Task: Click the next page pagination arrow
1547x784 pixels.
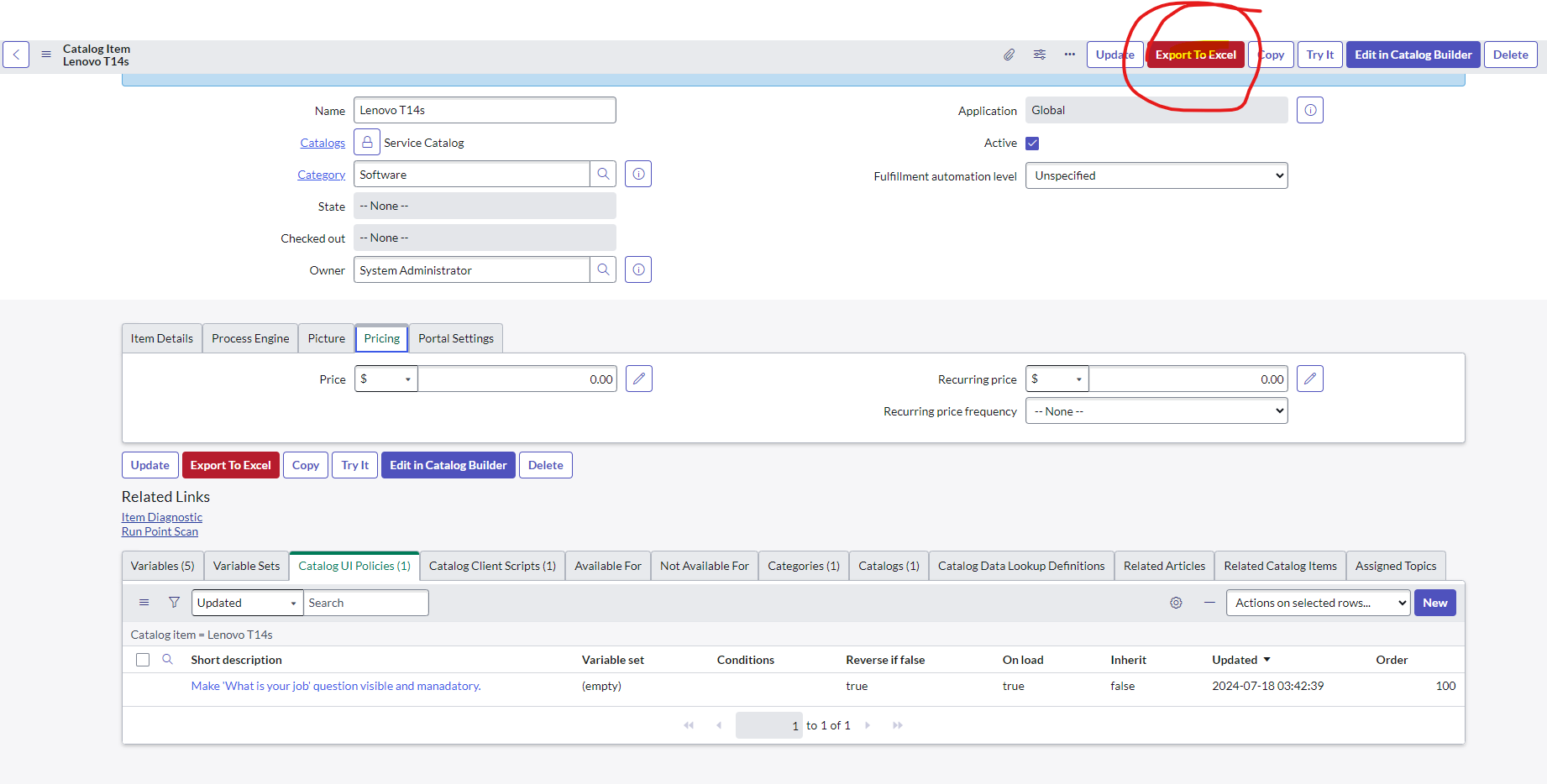Action: [868, 725]
